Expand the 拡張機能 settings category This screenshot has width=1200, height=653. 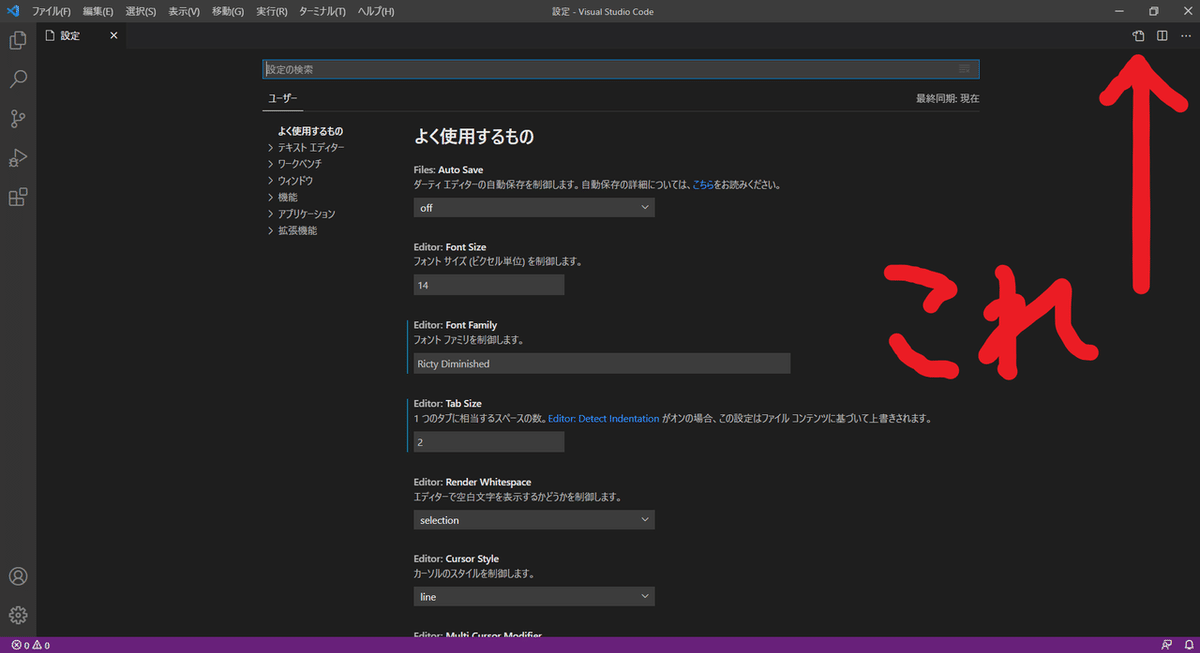292,230
